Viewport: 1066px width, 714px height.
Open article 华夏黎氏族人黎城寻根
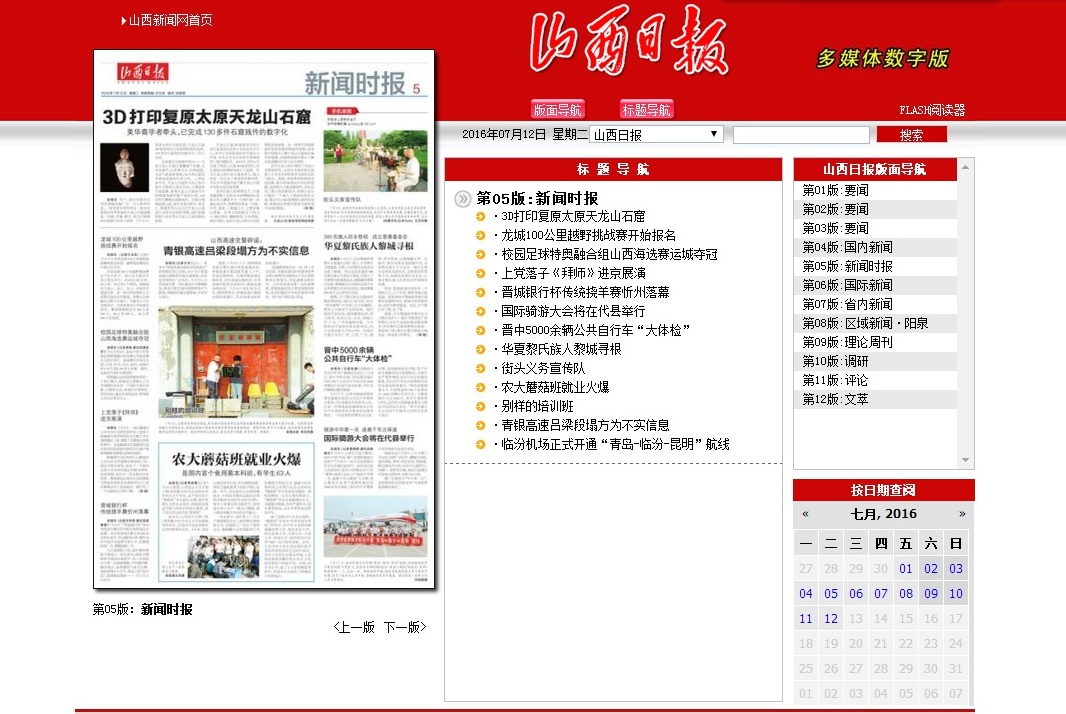click(x=562, y=350)
